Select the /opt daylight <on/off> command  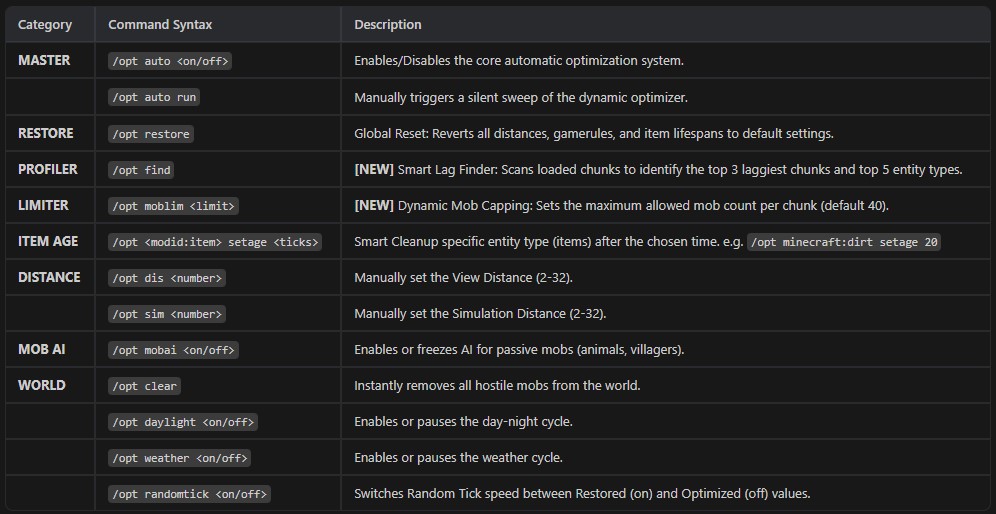(183, 422)
